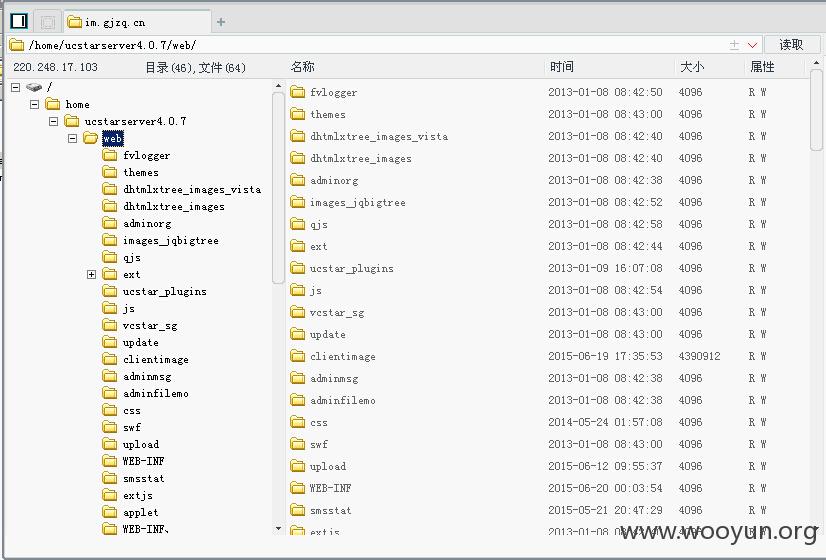This screenshot has height=560, width=826.
Task: Click file list scrollbar up arrow
Action: pyautogui.click(x=816, y=63)
